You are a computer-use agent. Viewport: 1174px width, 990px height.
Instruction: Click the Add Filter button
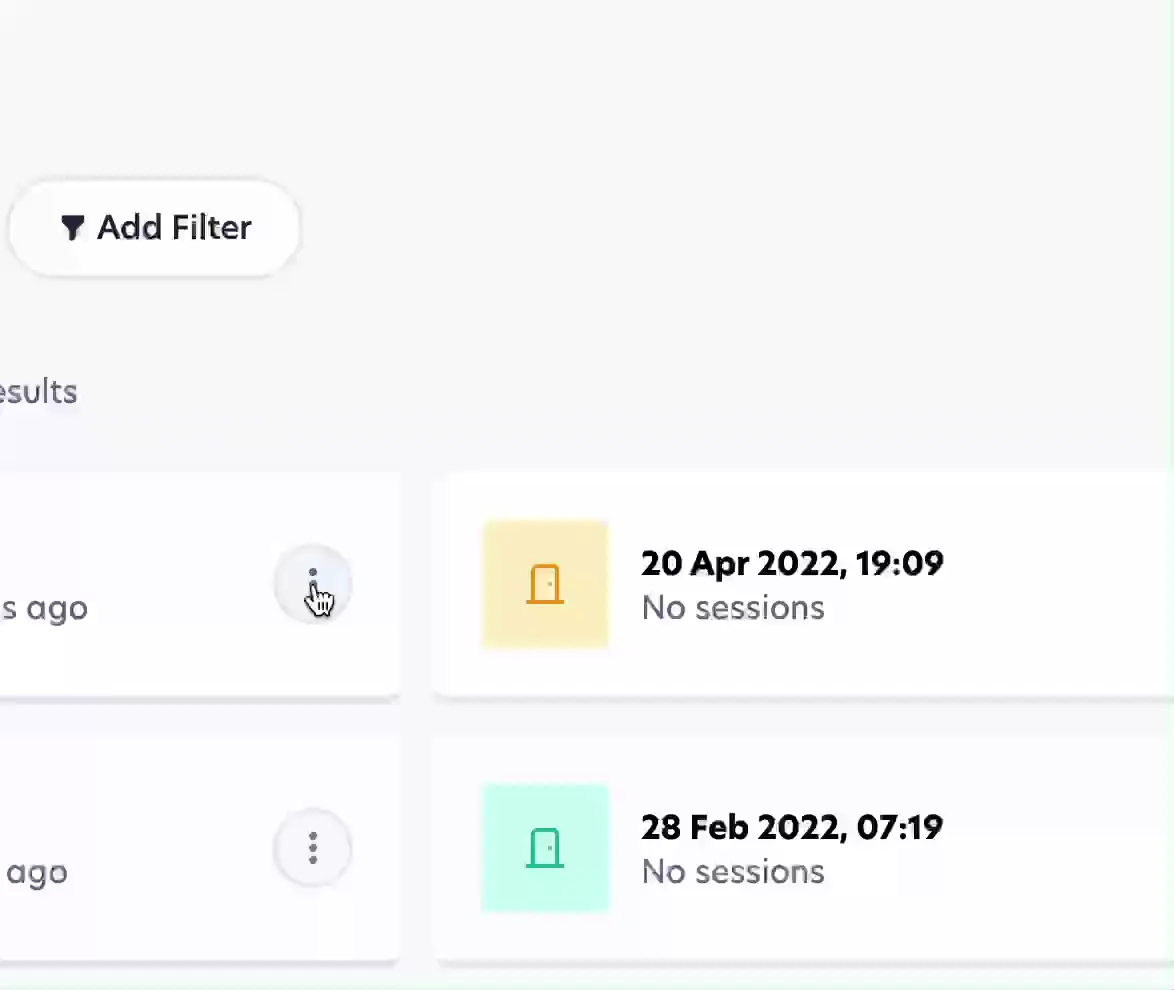coord(154,228)
